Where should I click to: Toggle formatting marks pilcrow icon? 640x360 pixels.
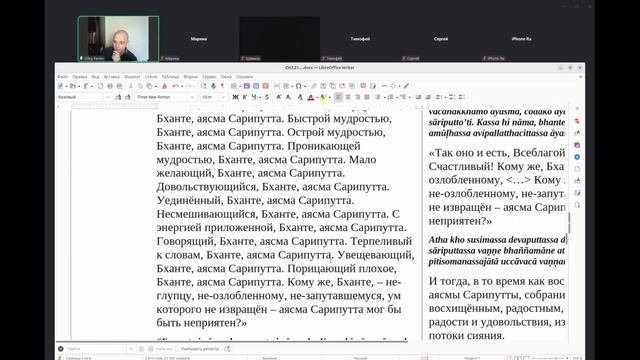click(222, 86)
